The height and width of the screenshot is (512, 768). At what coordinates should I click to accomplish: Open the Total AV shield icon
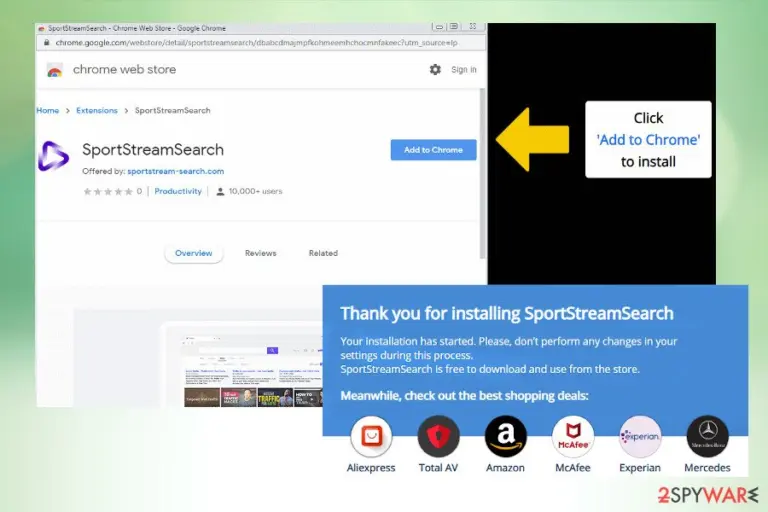[438, 436]
